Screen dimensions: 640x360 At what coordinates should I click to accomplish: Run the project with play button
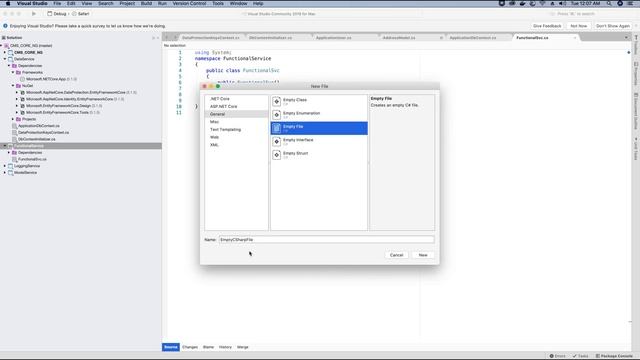click(x=33, y=13)
